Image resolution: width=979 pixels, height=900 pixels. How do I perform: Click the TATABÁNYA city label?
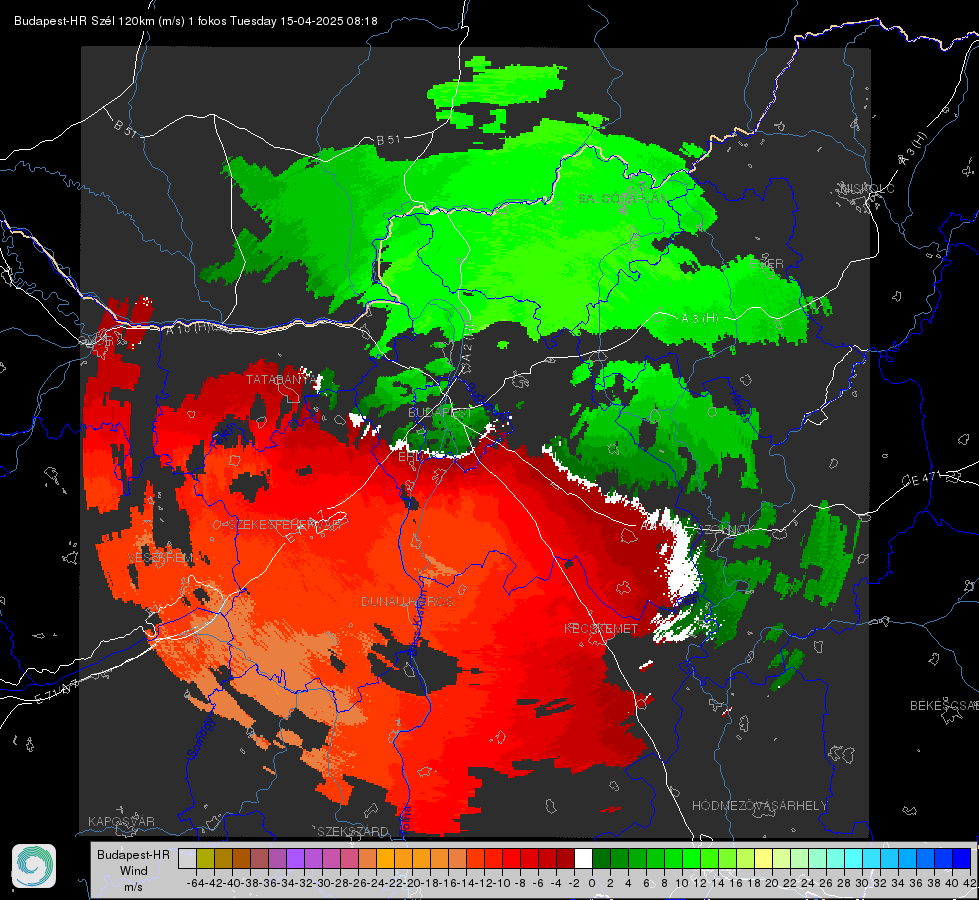pos(282,379)
